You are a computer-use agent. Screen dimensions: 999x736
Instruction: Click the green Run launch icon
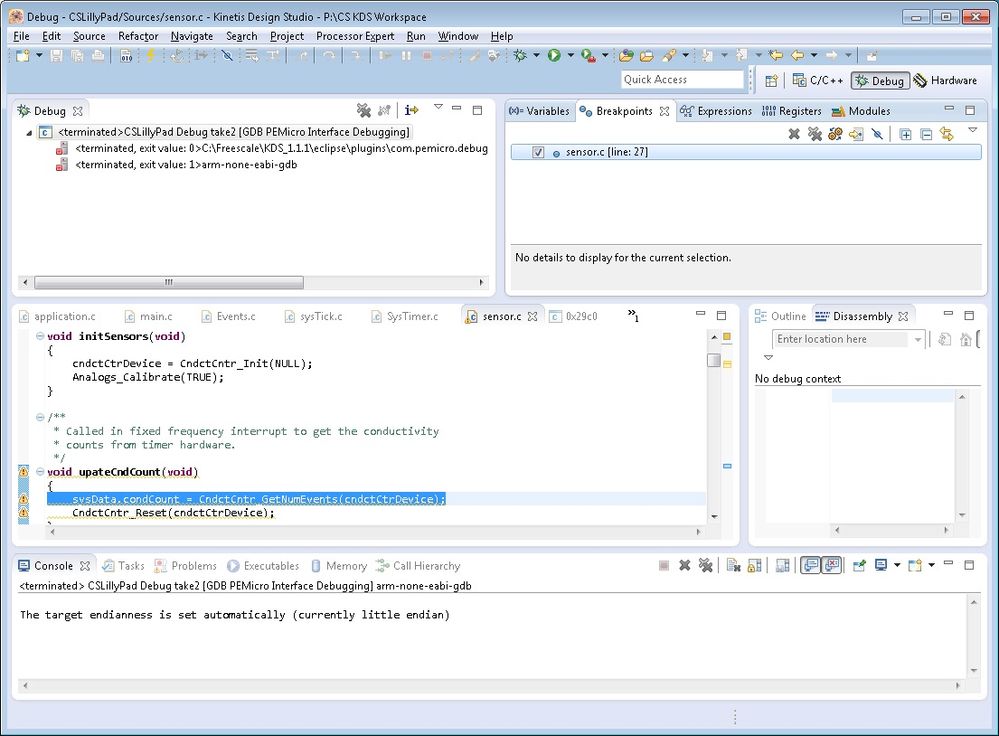point(554,56)
